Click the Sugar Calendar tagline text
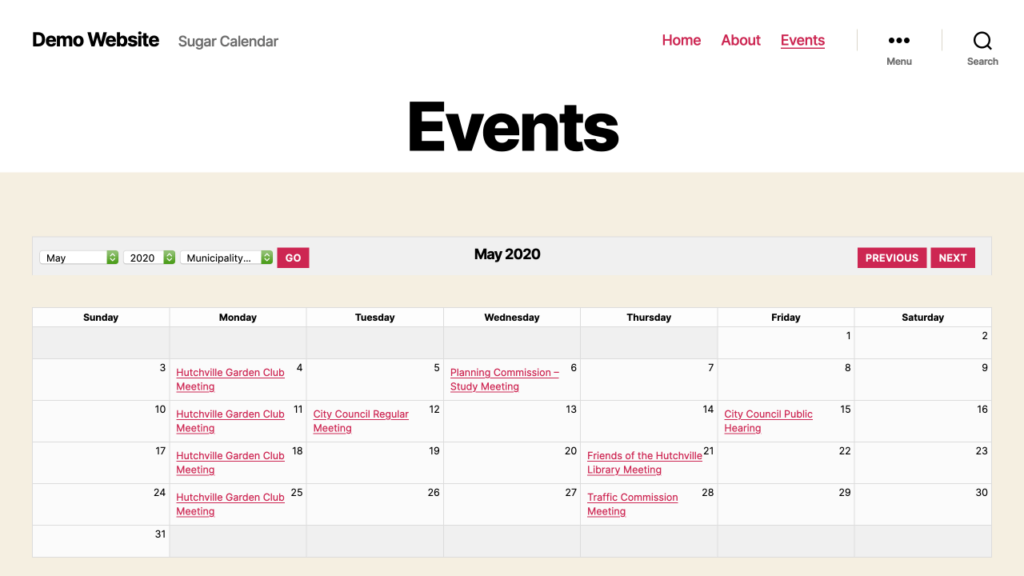 (x=228, y=41)
